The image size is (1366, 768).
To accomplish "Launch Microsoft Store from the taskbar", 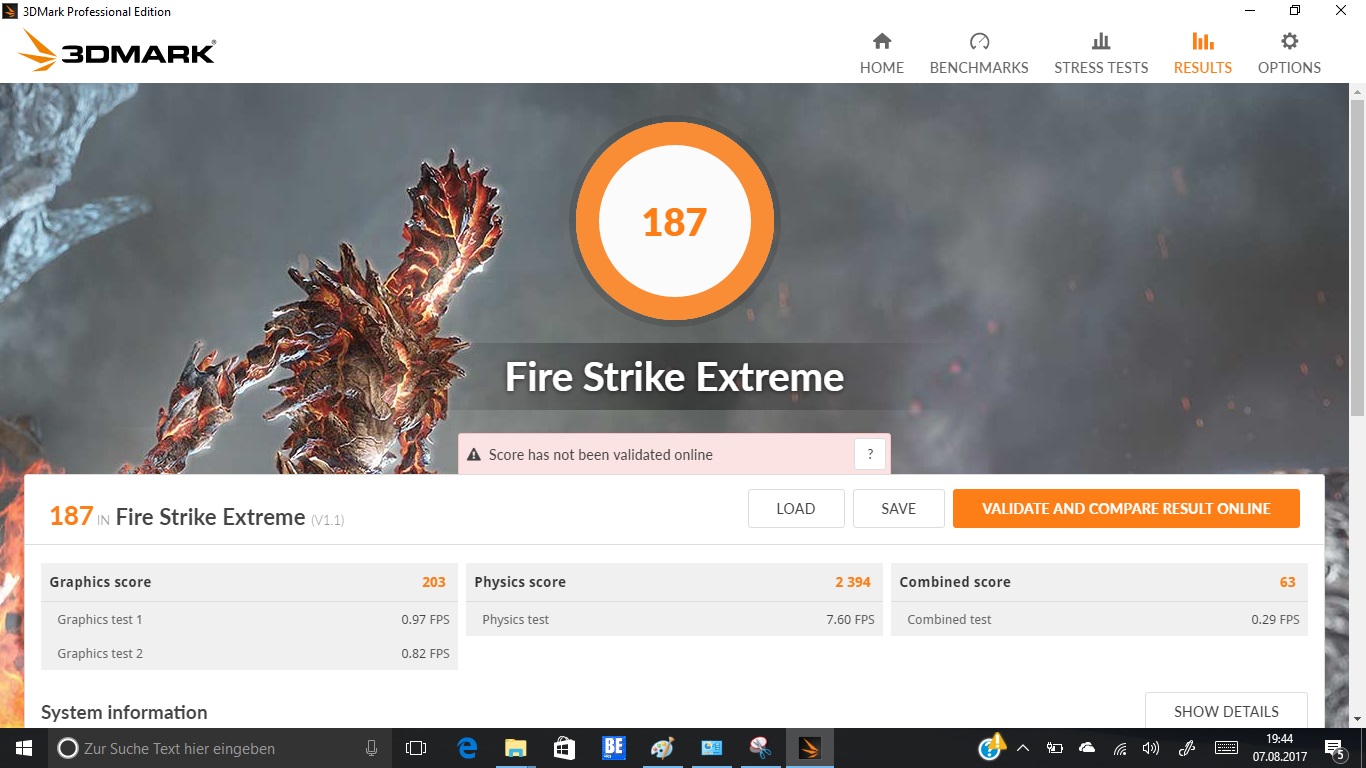I will coord(564,748).
